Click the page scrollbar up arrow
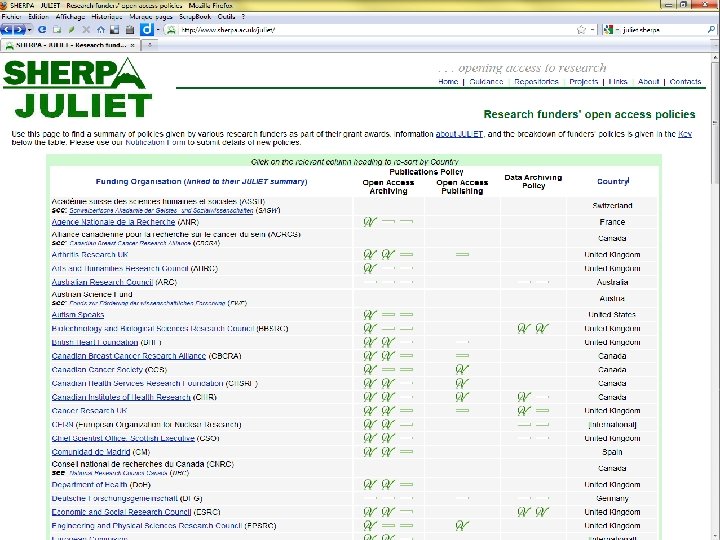This screenshot has width=720, height=540. pos(715,57)
